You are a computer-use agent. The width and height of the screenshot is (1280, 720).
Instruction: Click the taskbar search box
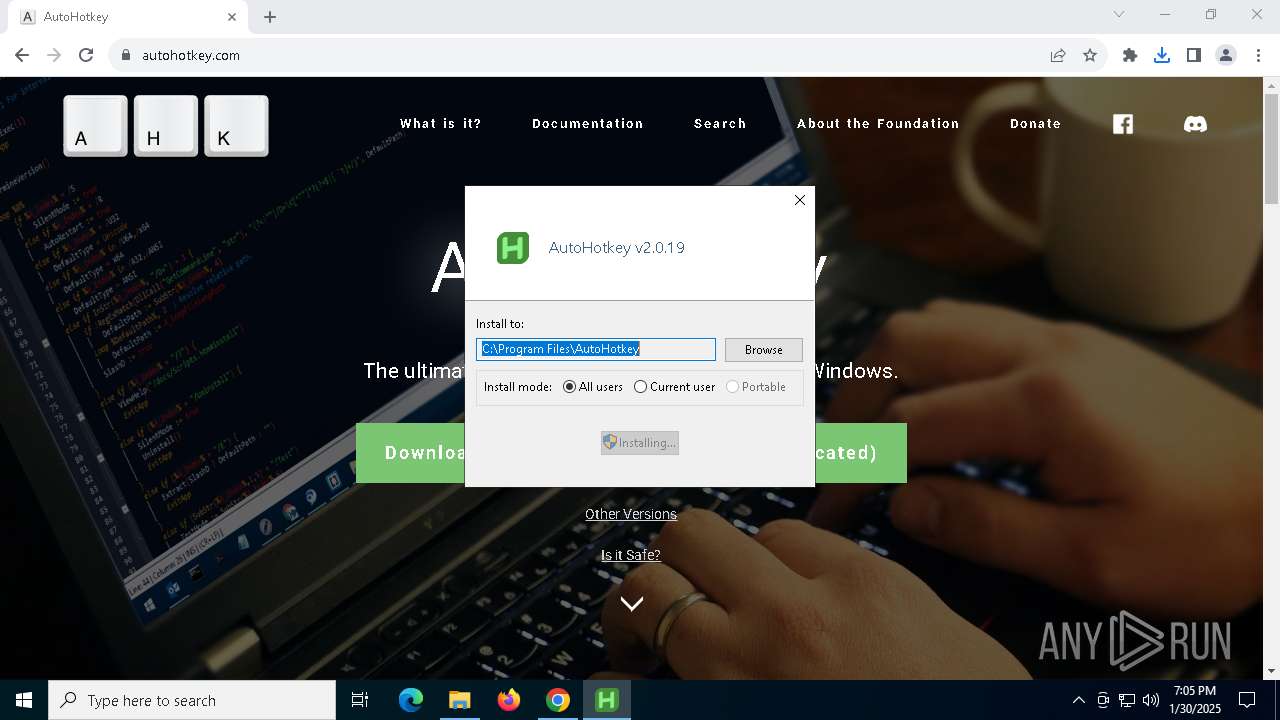(x=192, y=700)
